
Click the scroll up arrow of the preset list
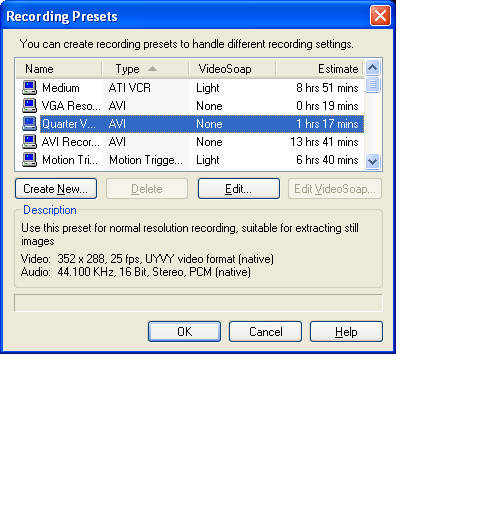(x=372, y=68)
